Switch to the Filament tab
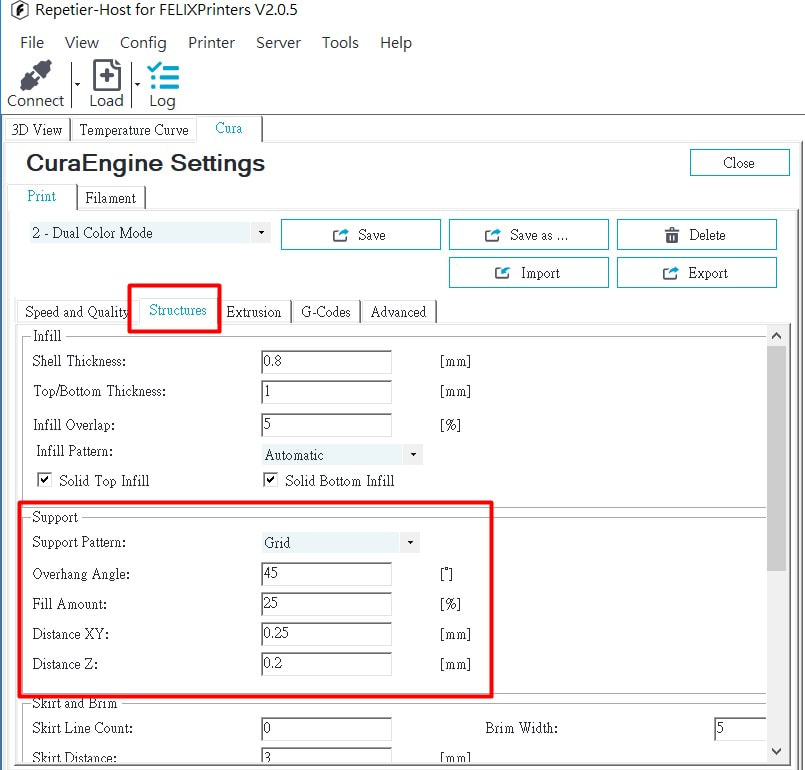This screenshot has height=770, width=805. (x=111, y=198)
